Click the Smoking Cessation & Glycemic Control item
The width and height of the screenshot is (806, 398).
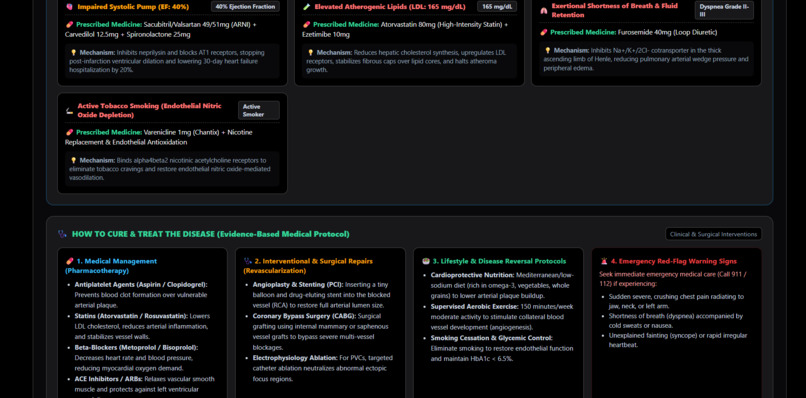coord(502,348)
